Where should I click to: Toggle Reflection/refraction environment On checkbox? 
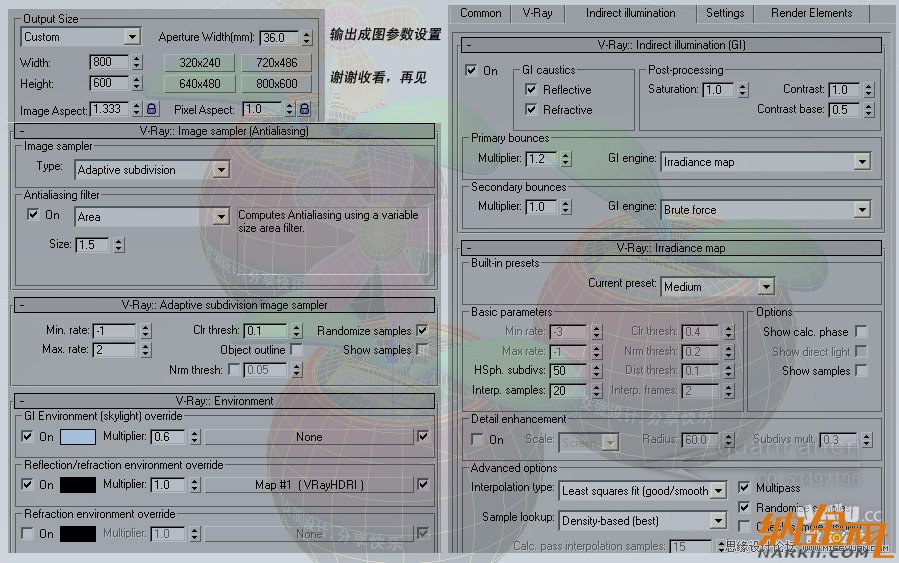[27, 484]
